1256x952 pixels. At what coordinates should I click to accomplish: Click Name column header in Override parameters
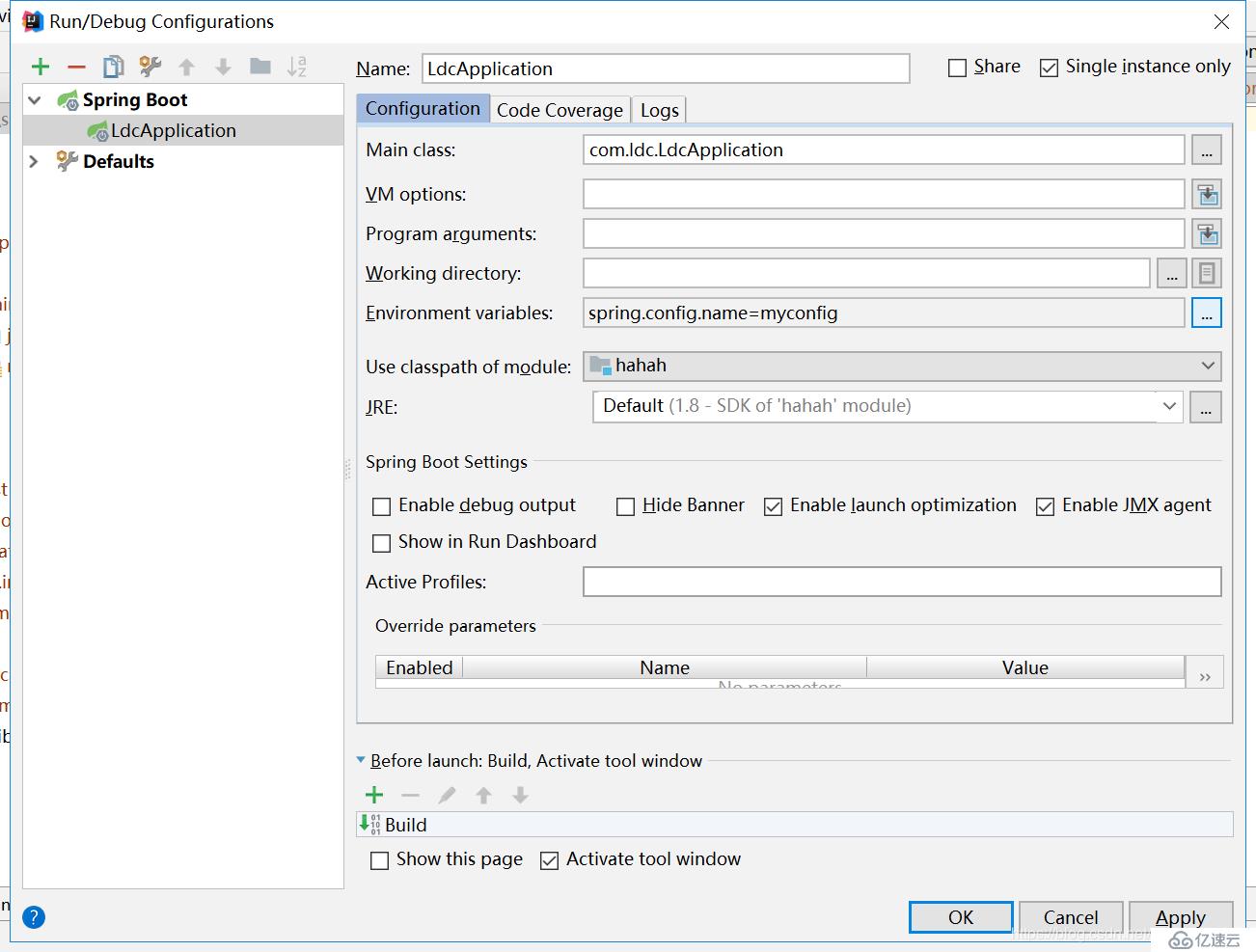click(x=665, y=667)
